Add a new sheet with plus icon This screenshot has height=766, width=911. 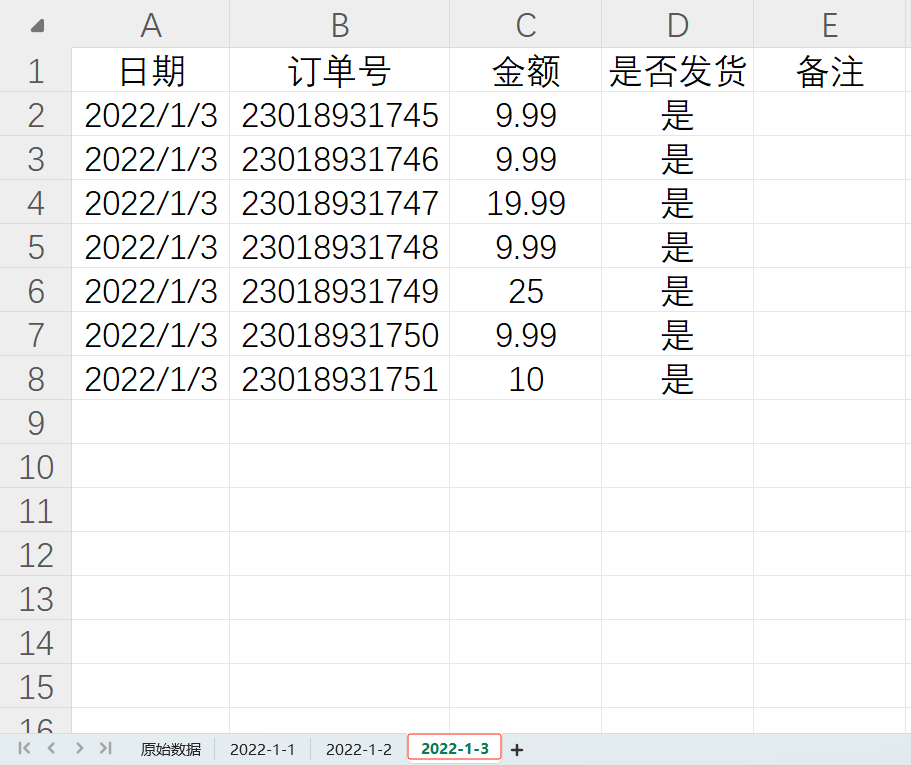coord(517,750)
